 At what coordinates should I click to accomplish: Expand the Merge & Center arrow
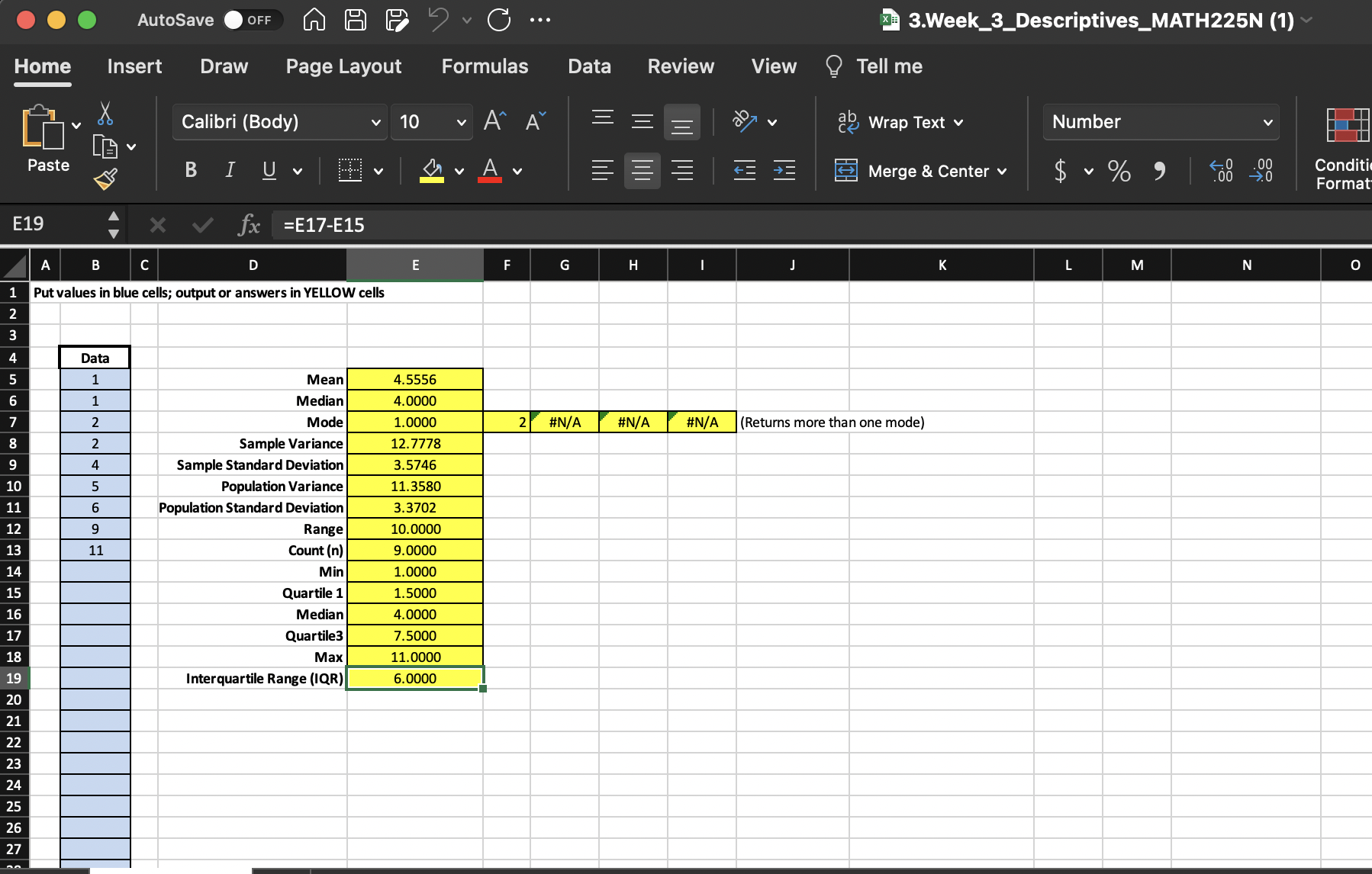[x=1002, y=171]
